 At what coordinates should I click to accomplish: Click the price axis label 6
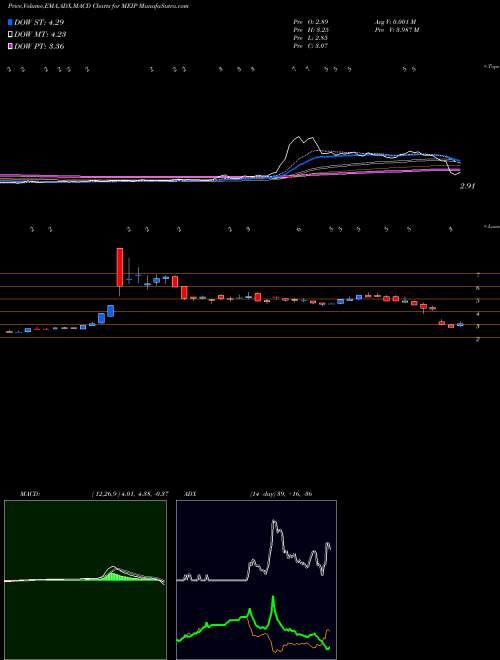(x=478, y=288)
